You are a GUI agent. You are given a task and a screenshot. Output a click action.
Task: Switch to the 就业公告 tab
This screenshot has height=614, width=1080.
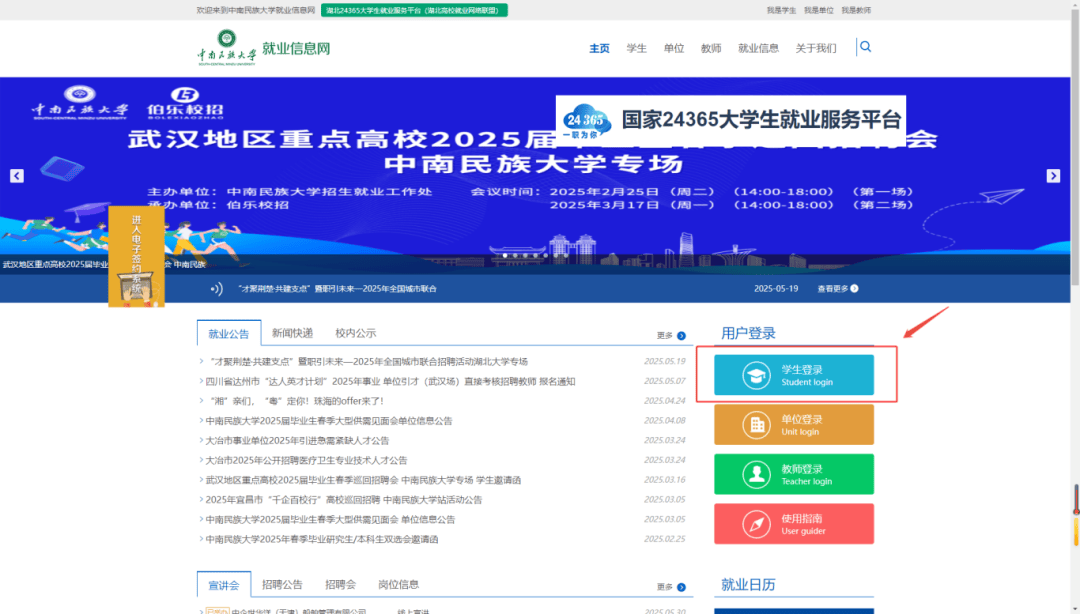(229, 334)
